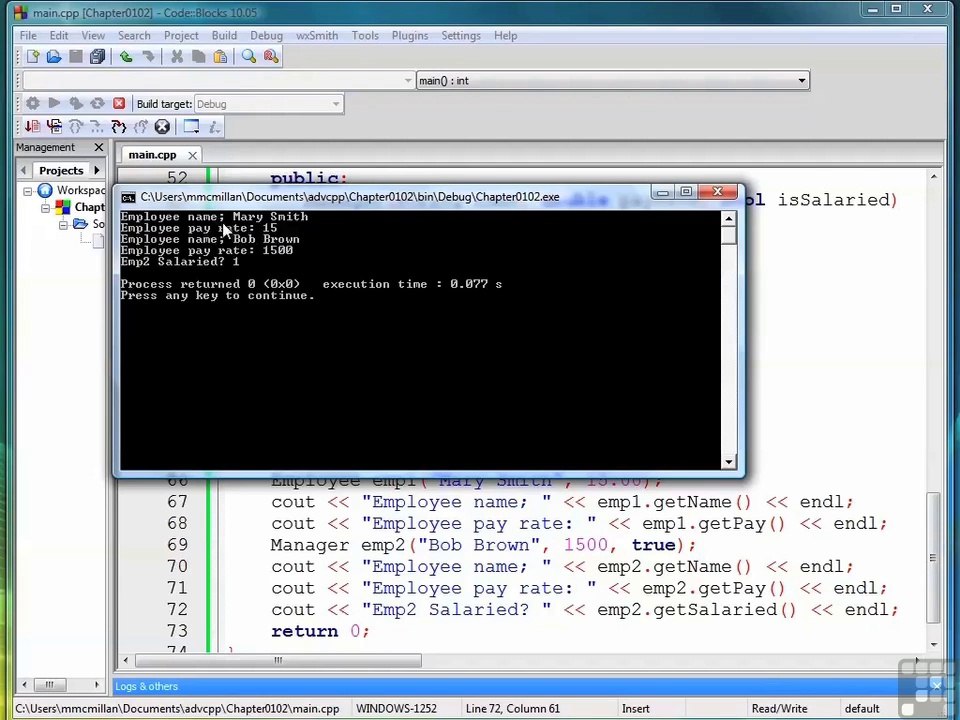Screen dimensions: 960x720
Task: Click WINDOWS-1252 encoding in status bar
Action: tap(396, 708)
